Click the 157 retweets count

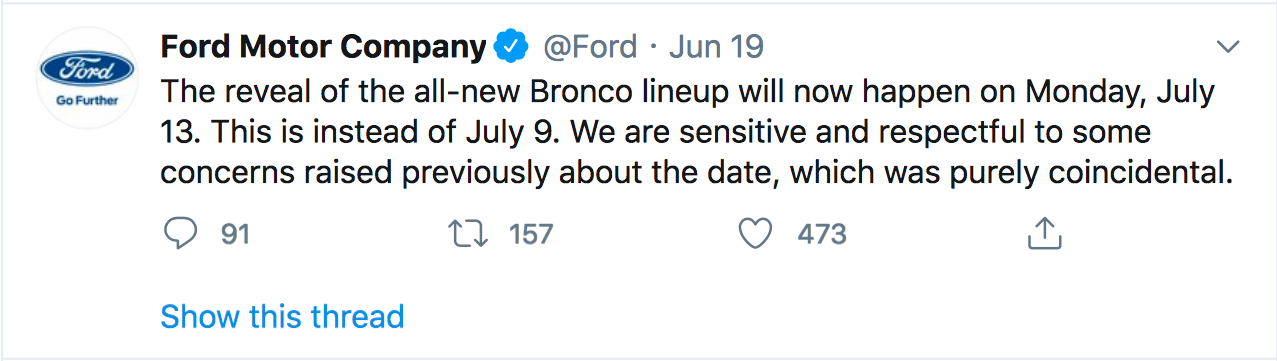click(531, 234)
